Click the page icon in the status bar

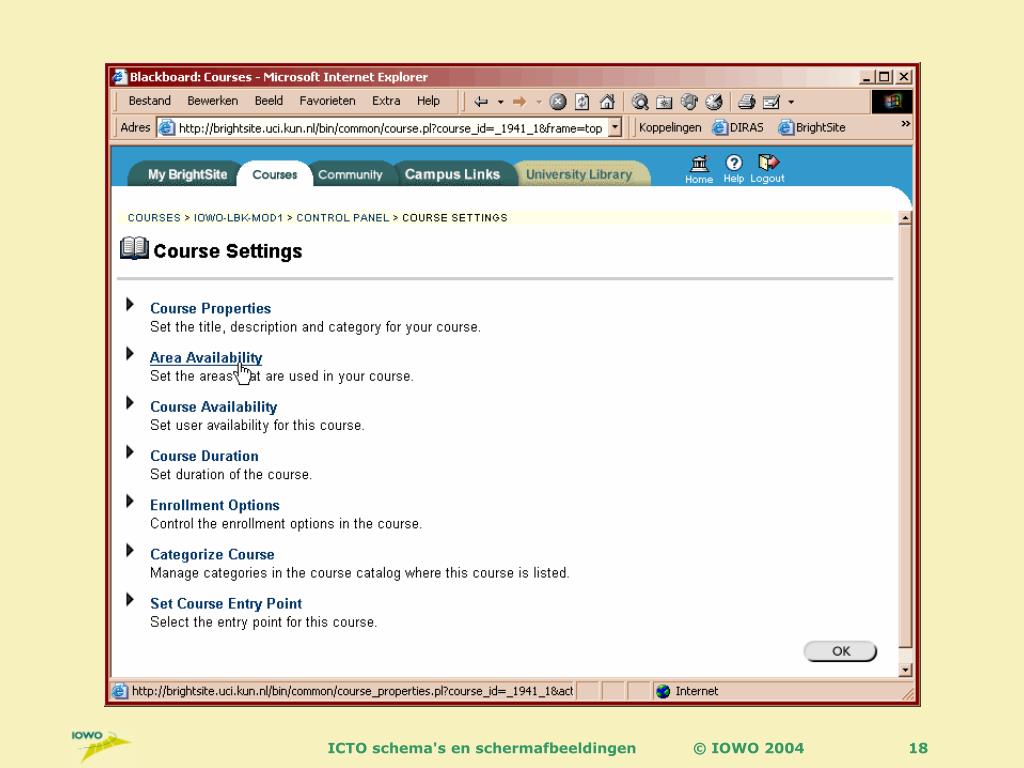coord(120,691)
